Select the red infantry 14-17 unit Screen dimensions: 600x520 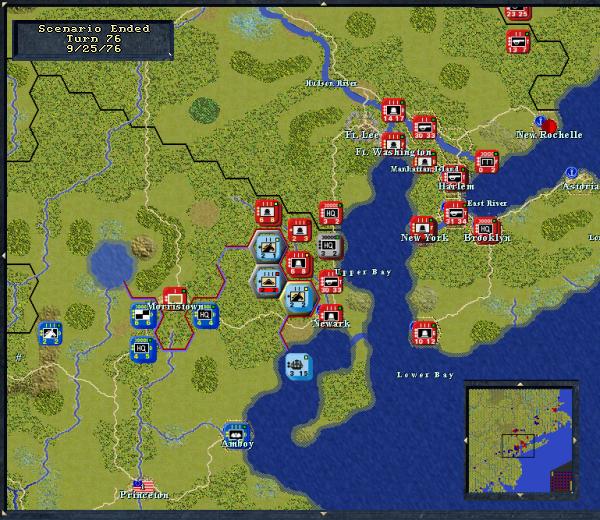393,110
